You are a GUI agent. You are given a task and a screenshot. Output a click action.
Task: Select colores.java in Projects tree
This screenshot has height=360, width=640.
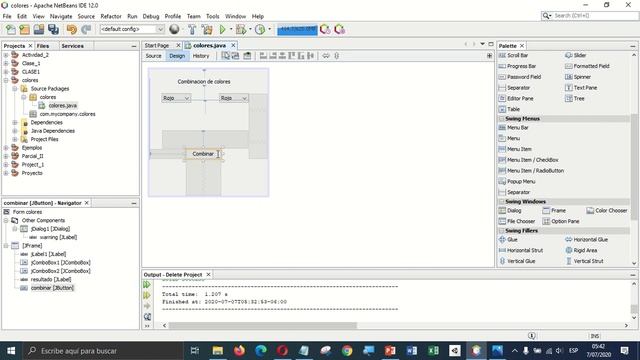tap(62, 106)
